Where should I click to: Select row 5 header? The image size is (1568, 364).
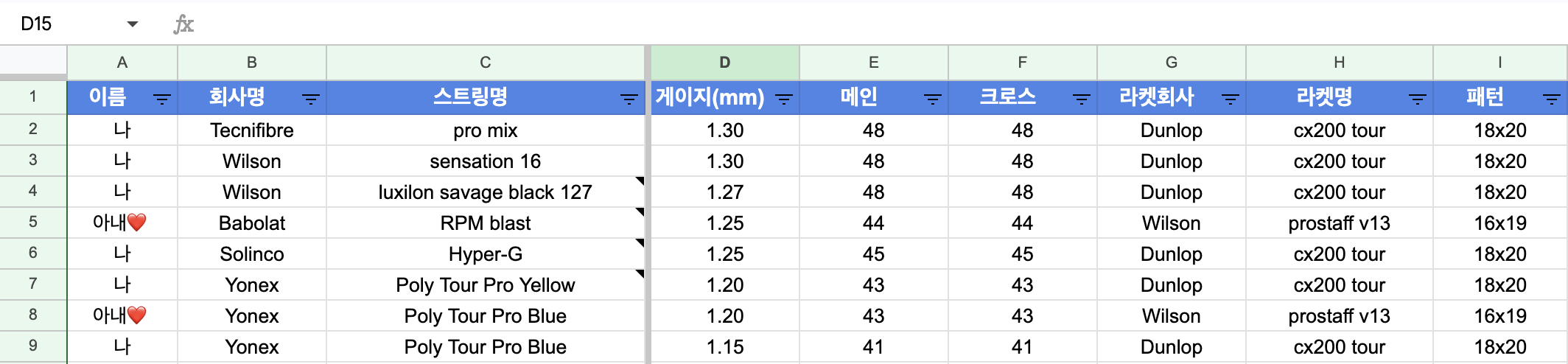(x=33, y=223)
